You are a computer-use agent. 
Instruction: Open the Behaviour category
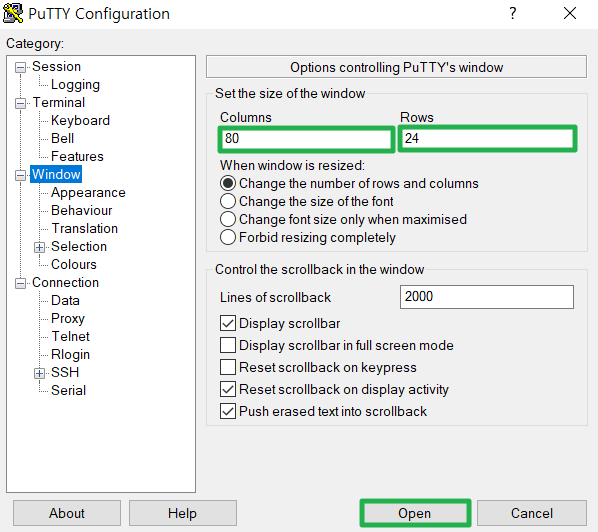(x=82, y=211)
